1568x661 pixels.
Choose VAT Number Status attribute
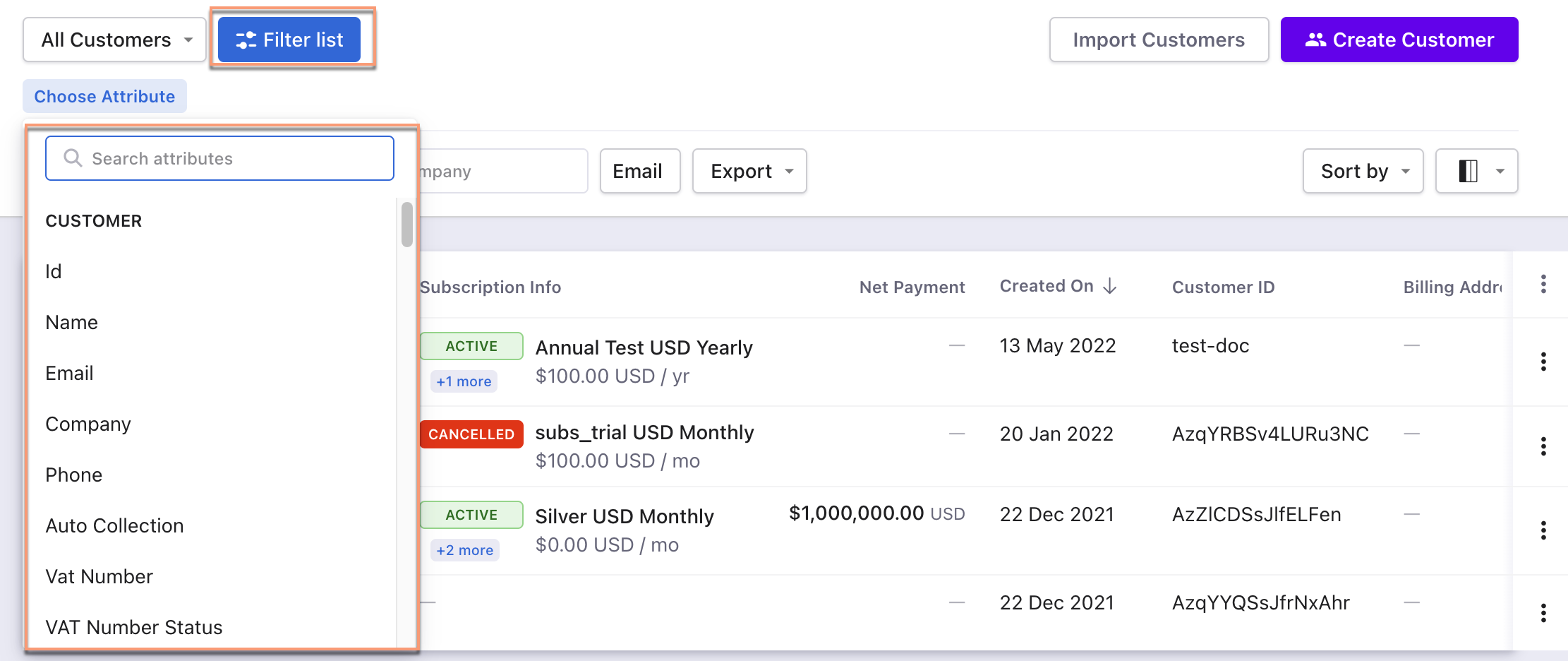pyautogui.click(x=133, y=627)
